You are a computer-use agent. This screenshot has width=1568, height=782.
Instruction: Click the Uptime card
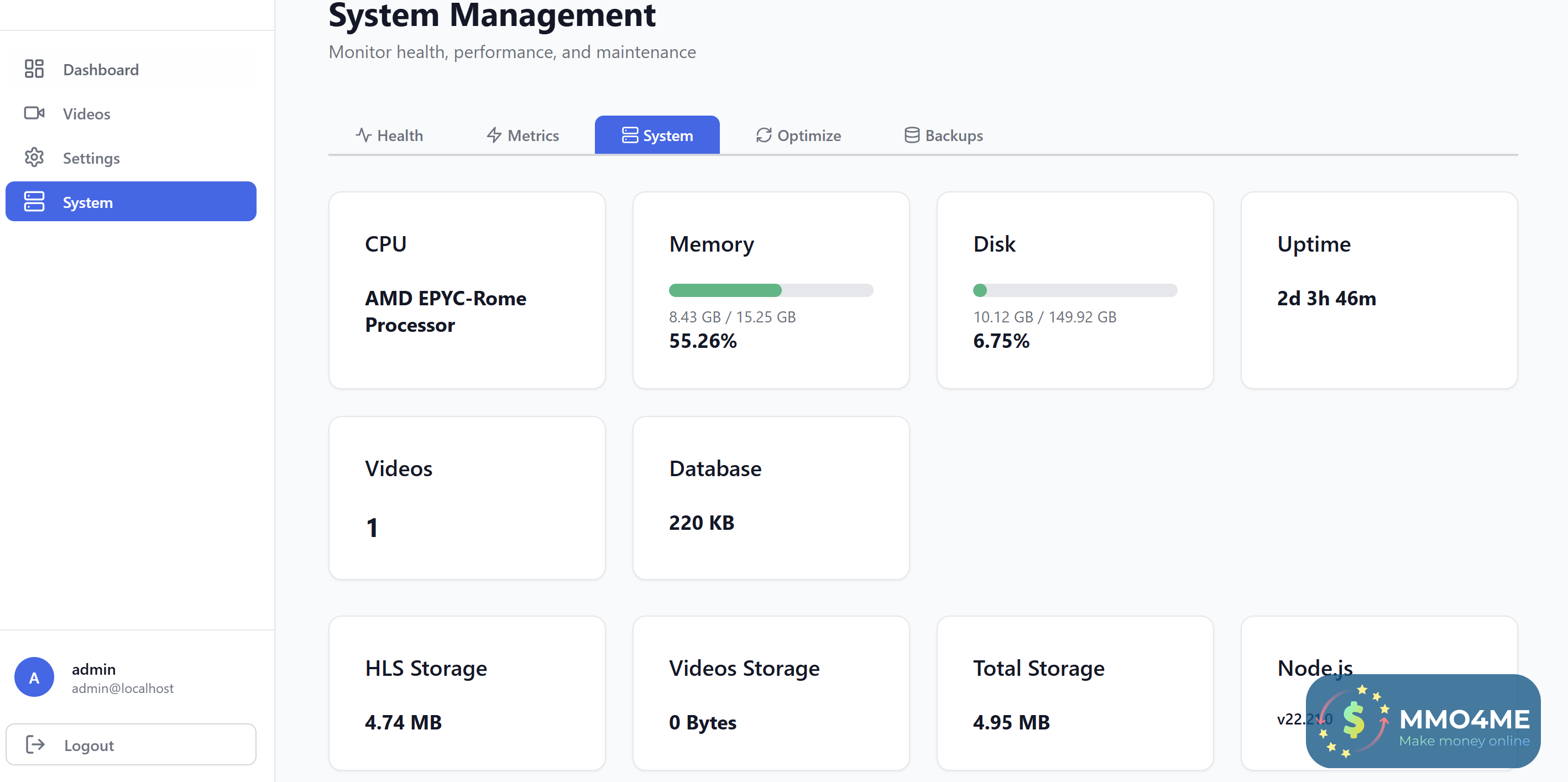click(1379, 290)
